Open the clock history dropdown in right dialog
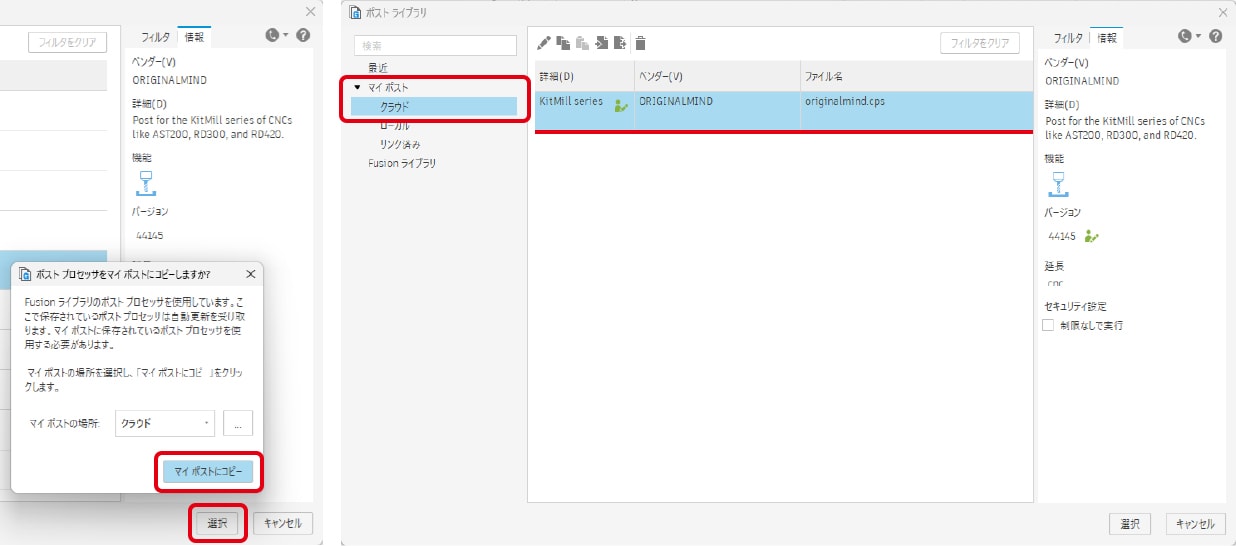This screenshot has height=546, width=1236. [x=1189, y=36]
